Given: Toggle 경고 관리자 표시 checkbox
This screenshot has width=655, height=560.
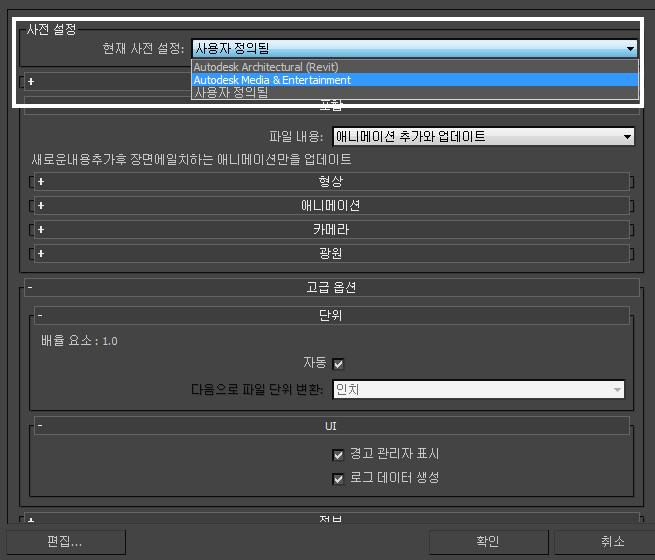Looking at the screenshot, I should [x=338, y=454].
